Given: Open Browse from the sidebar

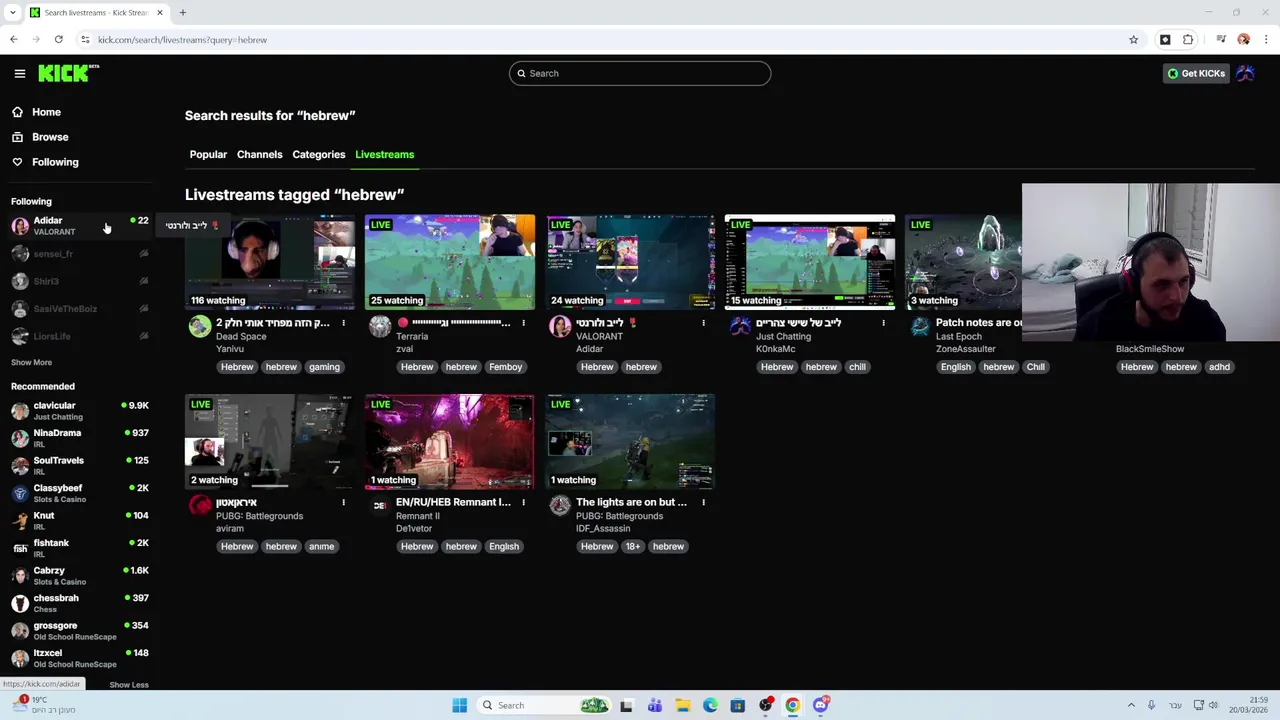Looking at the screenshot, I should pyautogui.click(x=50, y=137).
